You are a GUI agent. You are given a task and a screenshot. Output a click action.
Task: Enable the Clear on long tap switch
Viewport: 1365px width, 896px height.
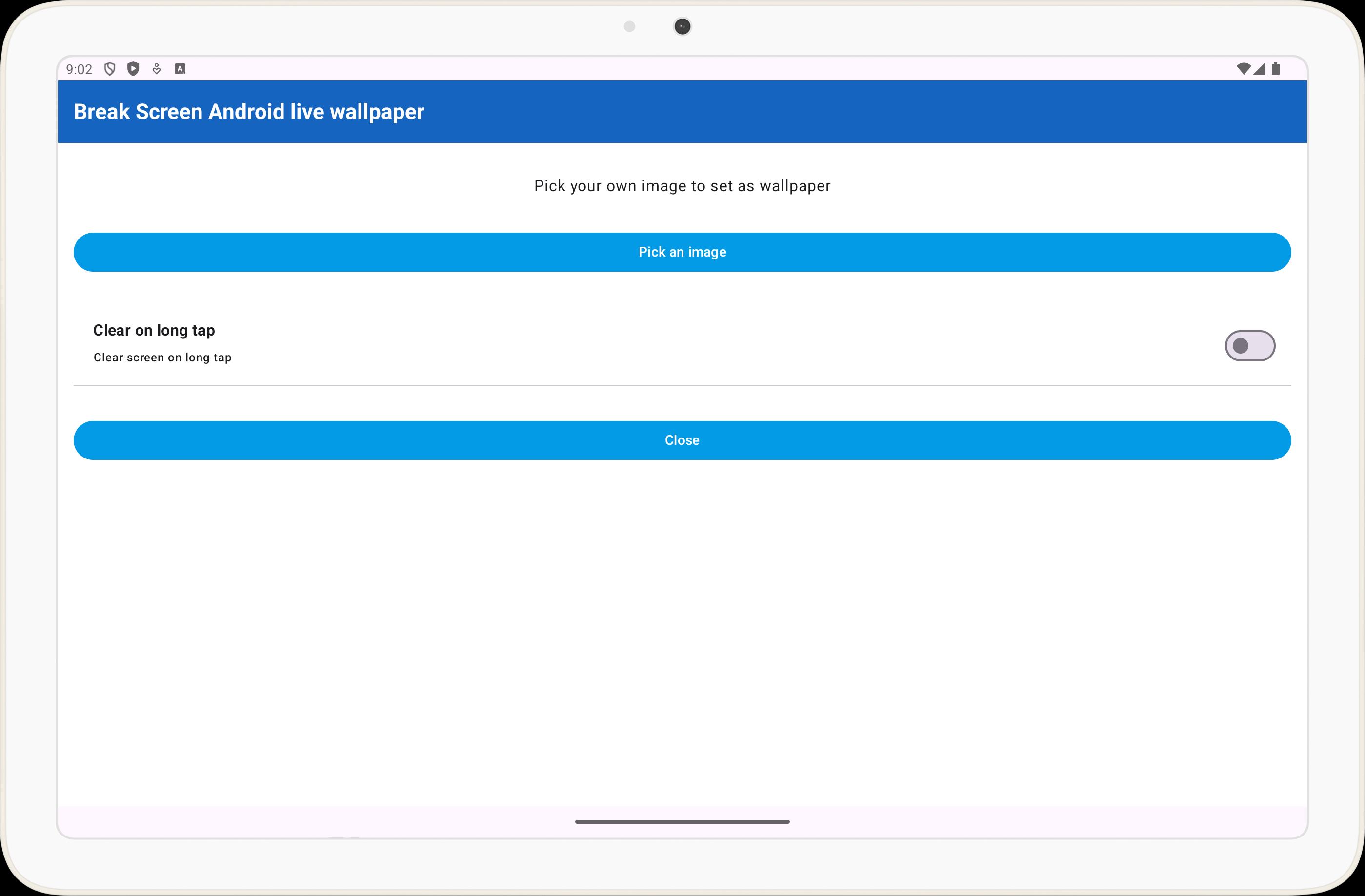1250,346
